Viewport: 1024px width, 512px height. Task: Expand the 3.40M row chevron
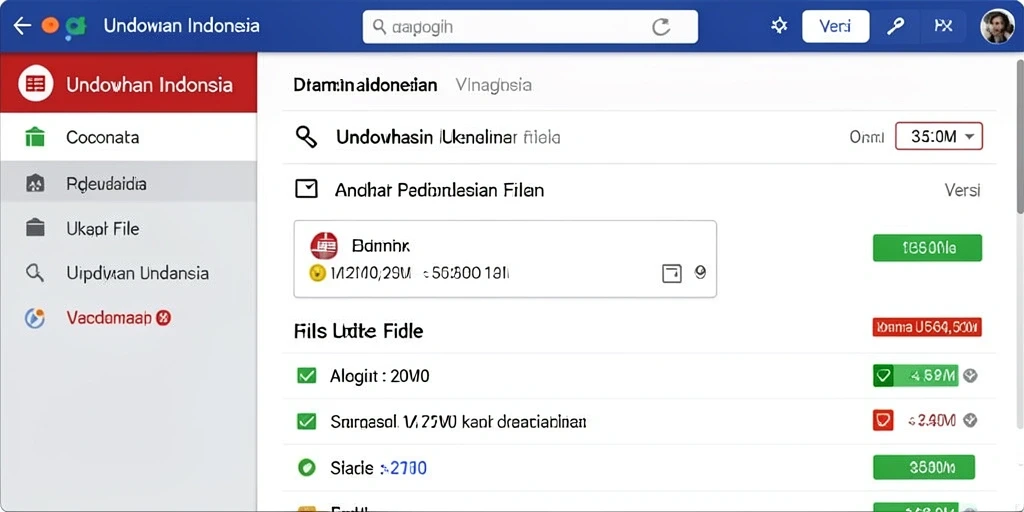pyautogui.click(x=970, y=421)
